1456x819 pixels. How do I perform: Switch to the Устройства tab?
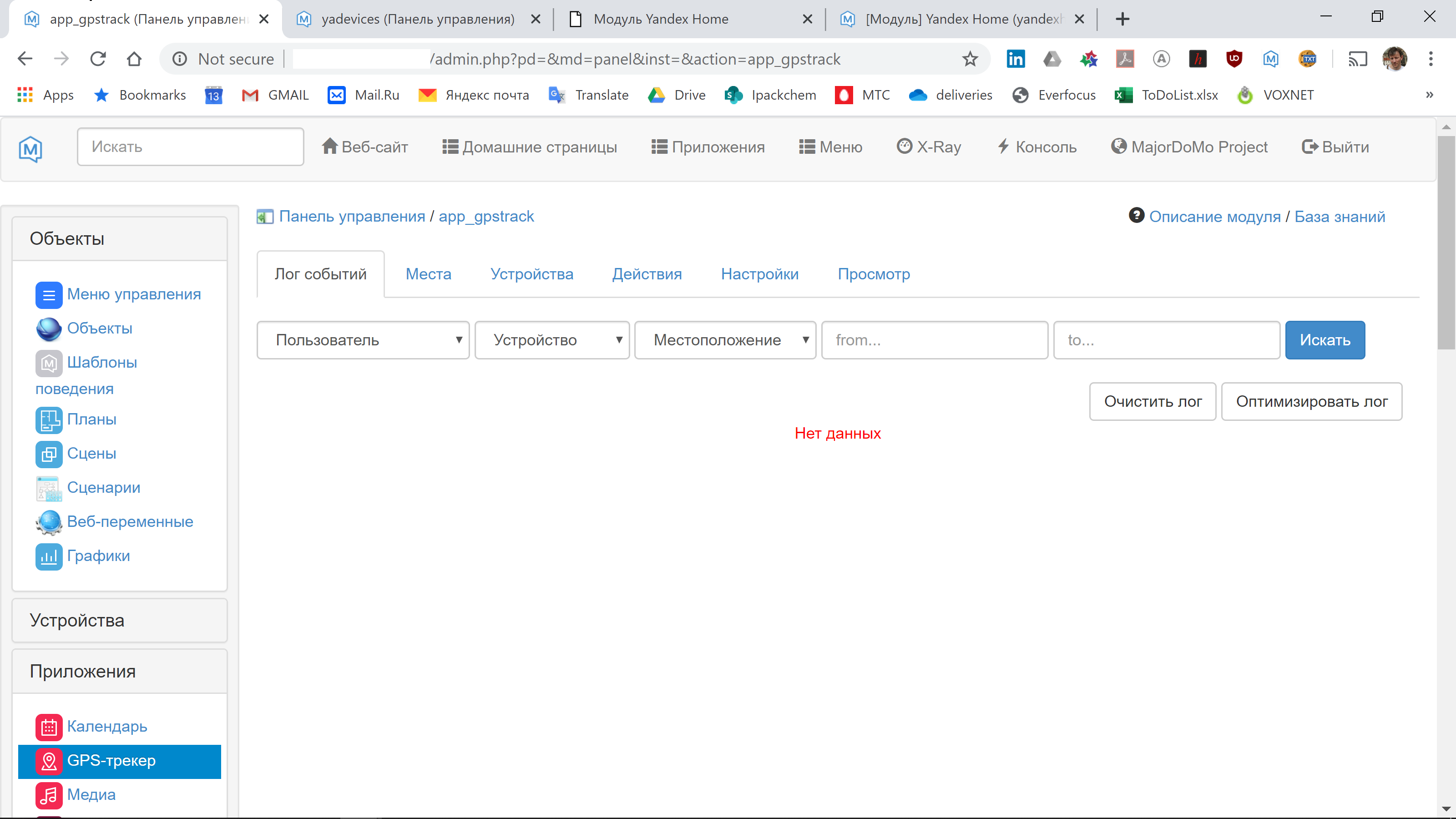[531, 273]
